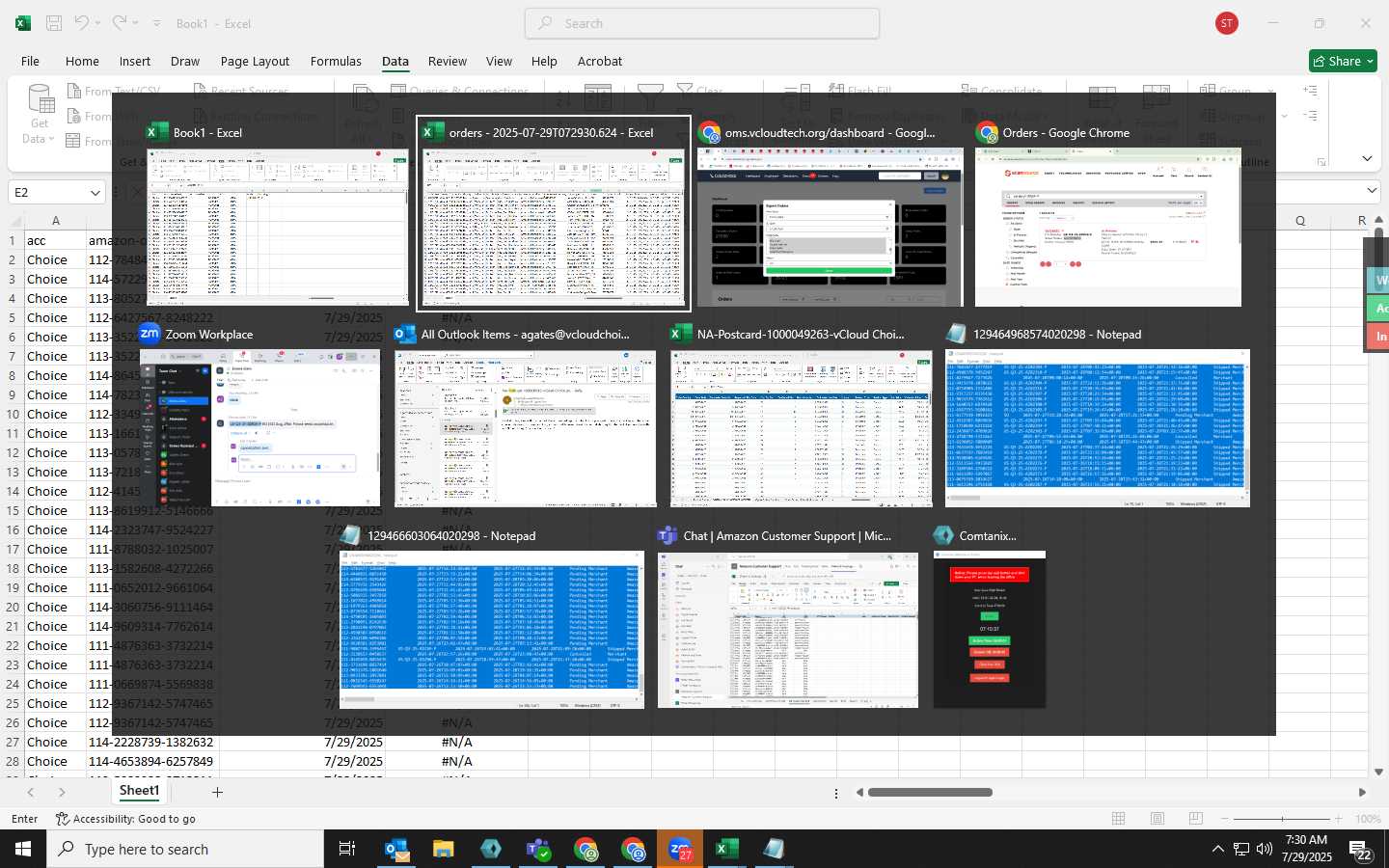Switch to 129466603064020298 Notepad thumbnail
The height and width of the screenshot is (868, 1389).
(x=492, y=617)
